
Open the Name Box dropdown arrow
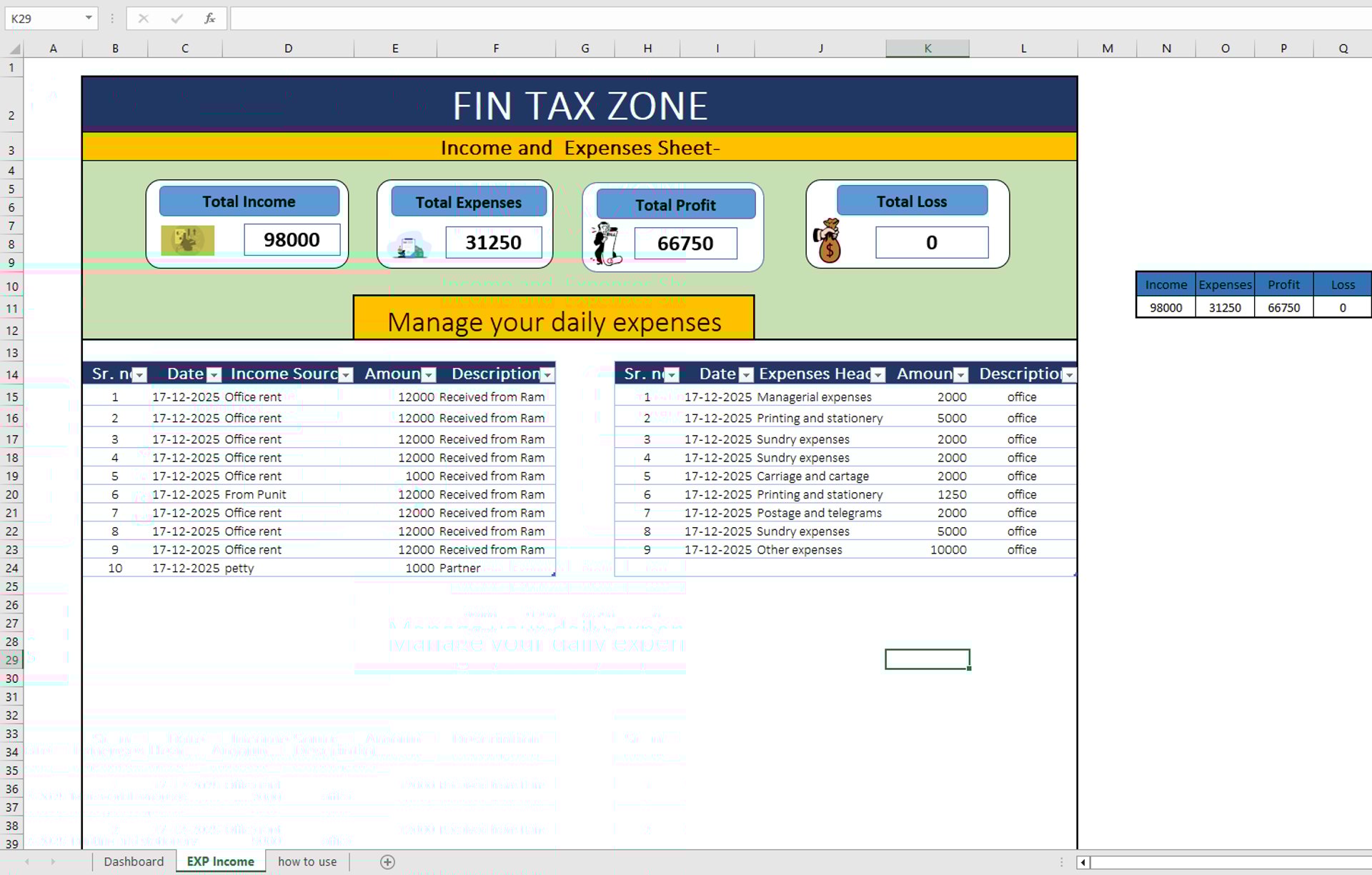(x=89, y=18)
